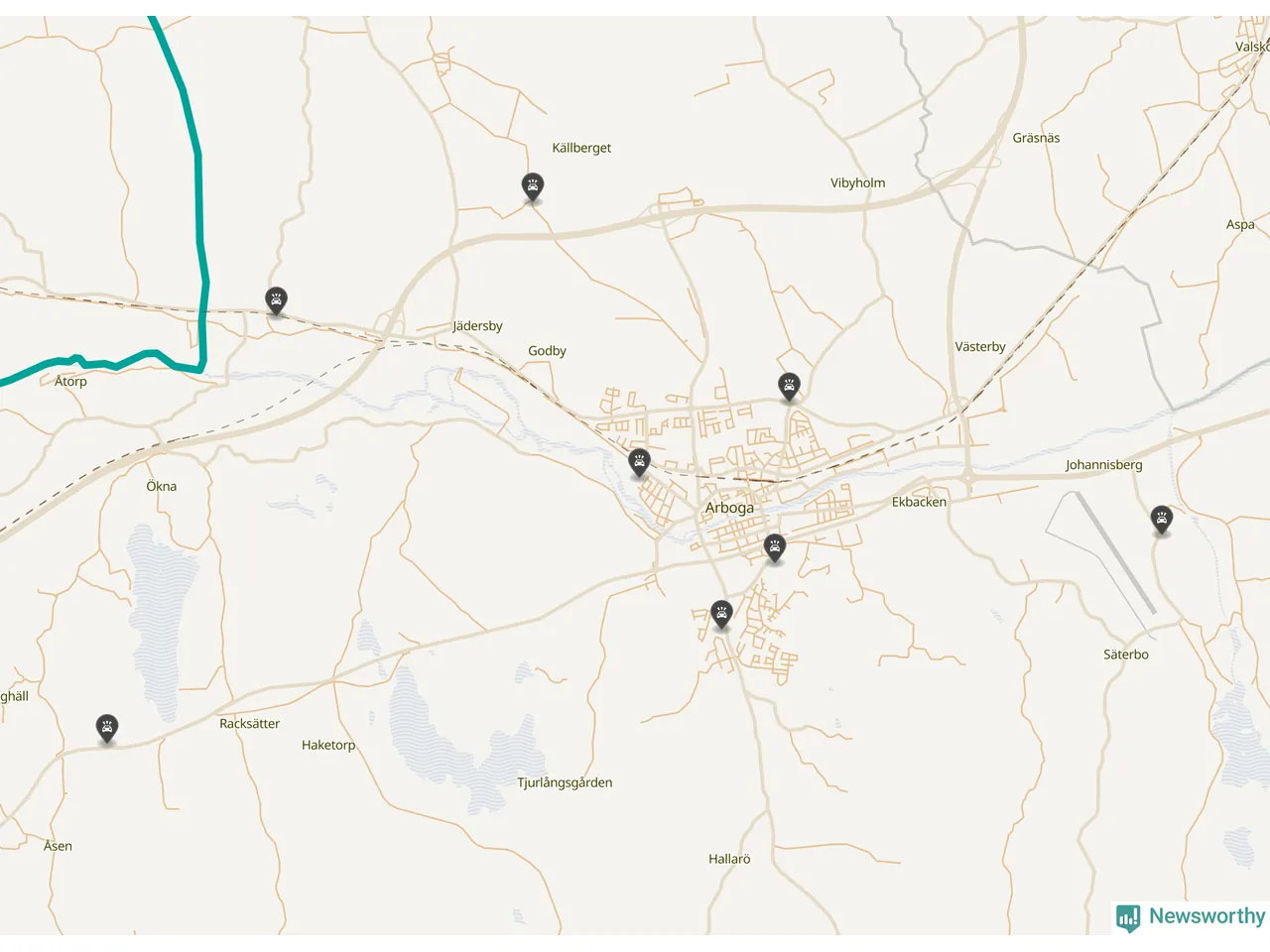Click the Arboga town label

(729, 508)
